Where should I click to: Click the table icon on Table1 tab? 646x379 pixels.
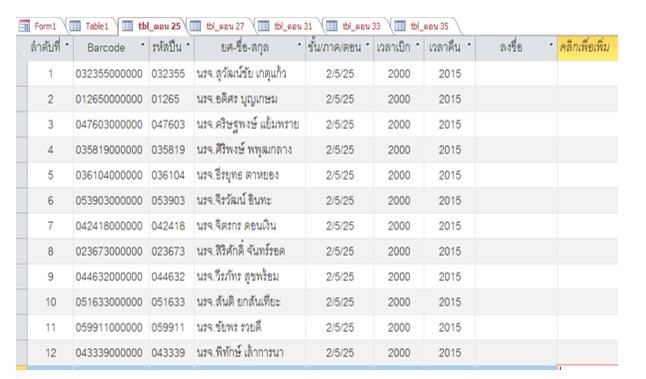click(75, 26)
